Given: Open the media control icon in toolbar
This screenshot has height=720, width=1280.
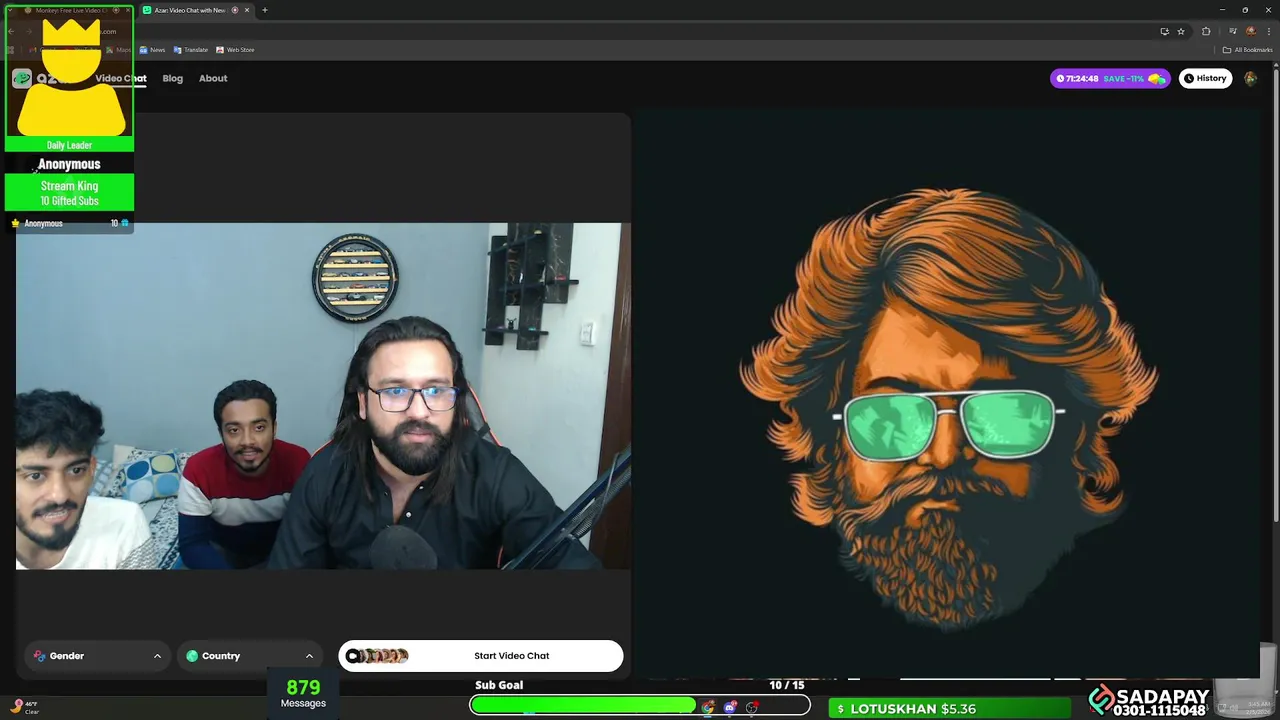Looking at the screenshot, I should click(x=1232, y=31).
